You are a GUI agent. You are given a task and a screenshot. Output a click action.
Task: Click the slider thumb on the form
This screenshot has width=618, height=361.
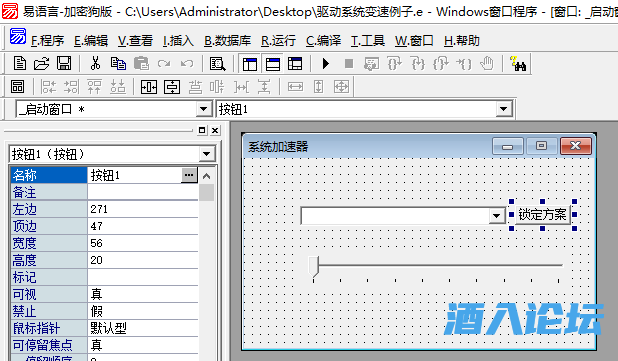313,267
